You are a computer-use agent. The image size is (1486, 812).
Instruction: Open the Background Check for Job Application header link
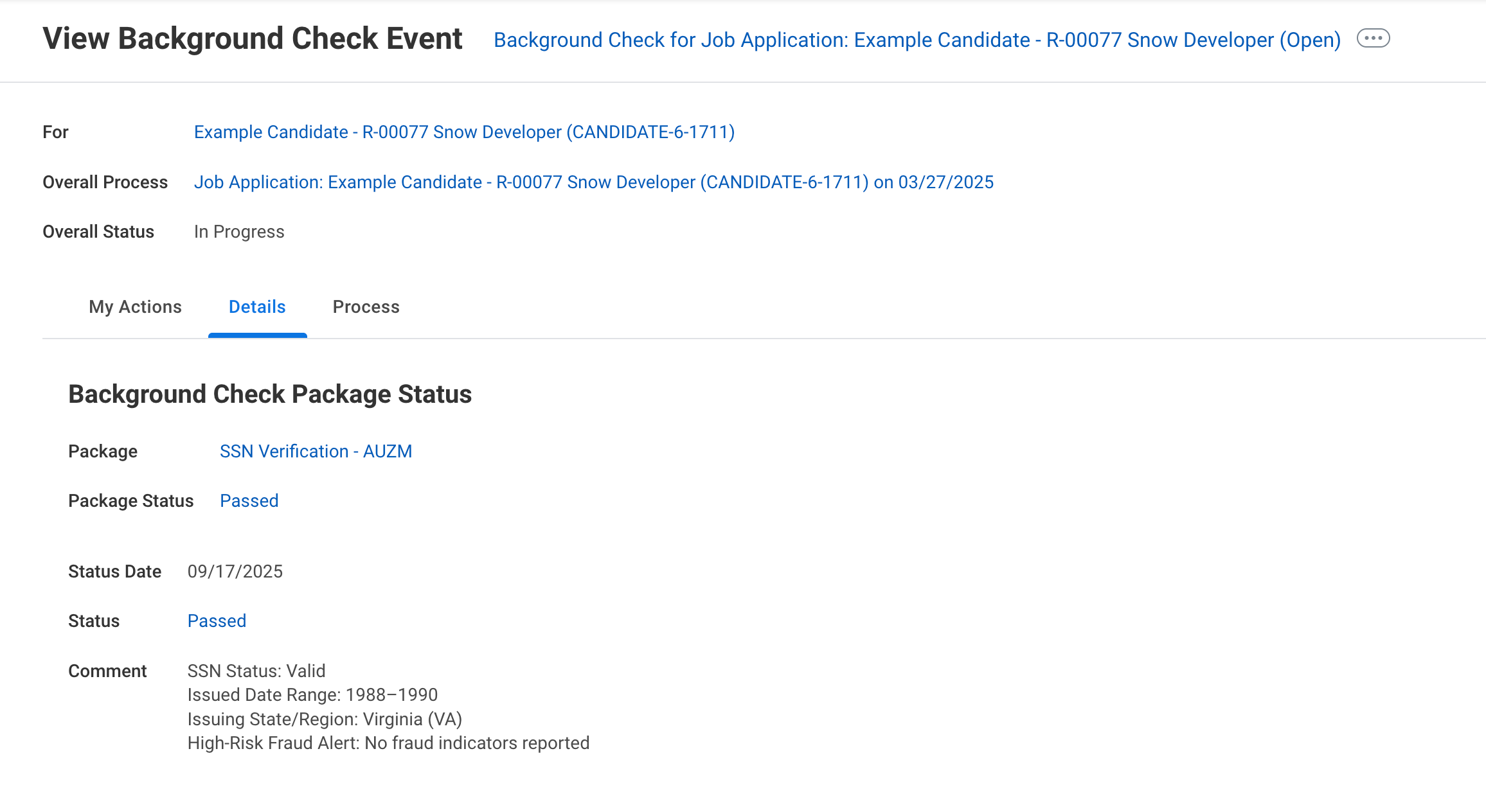917,40
